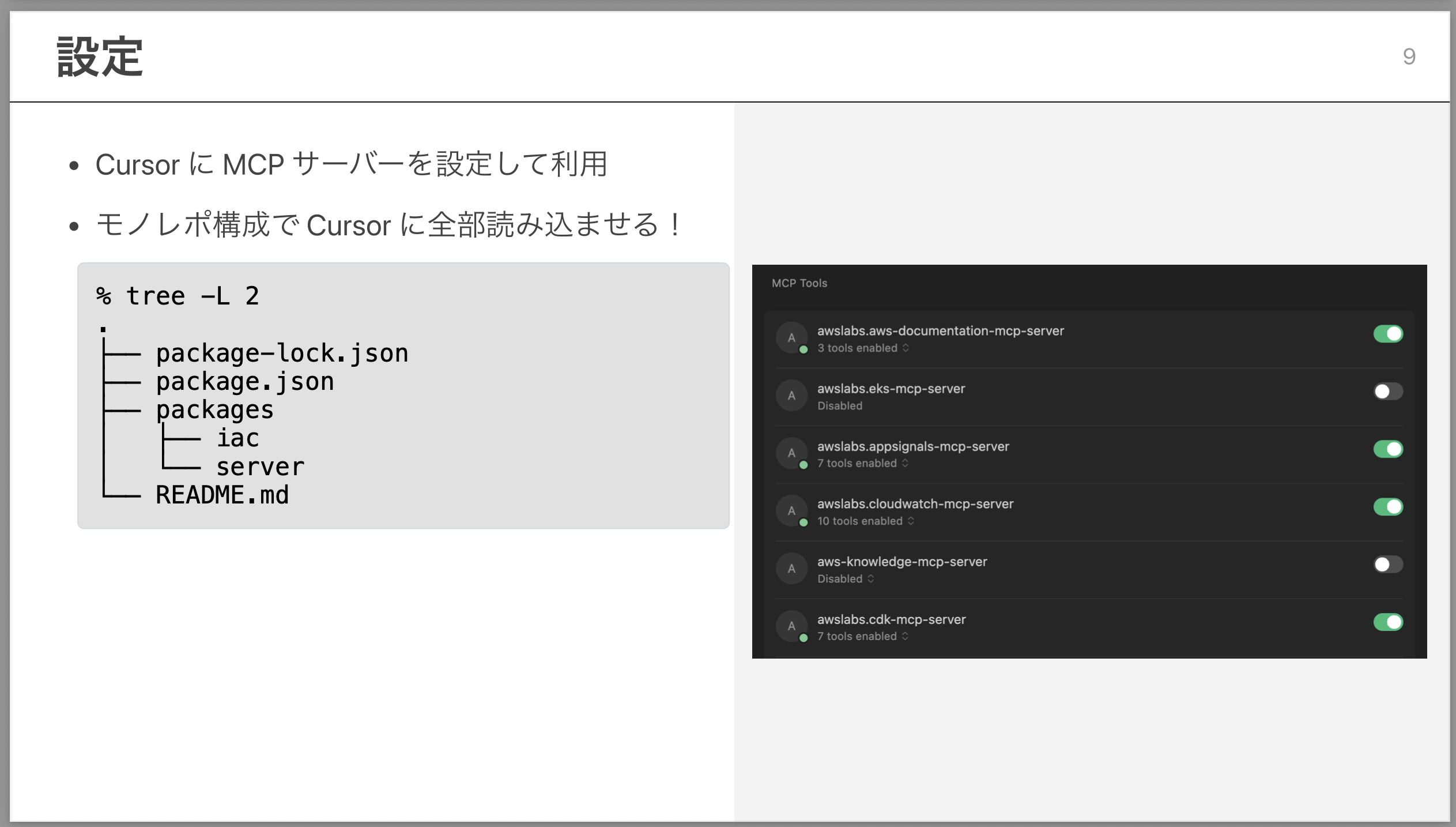Image resolution: width=1456 pixels, height=827 pixels.
Task: Click the slide page number 9
Action: [x=1409, y=57]
